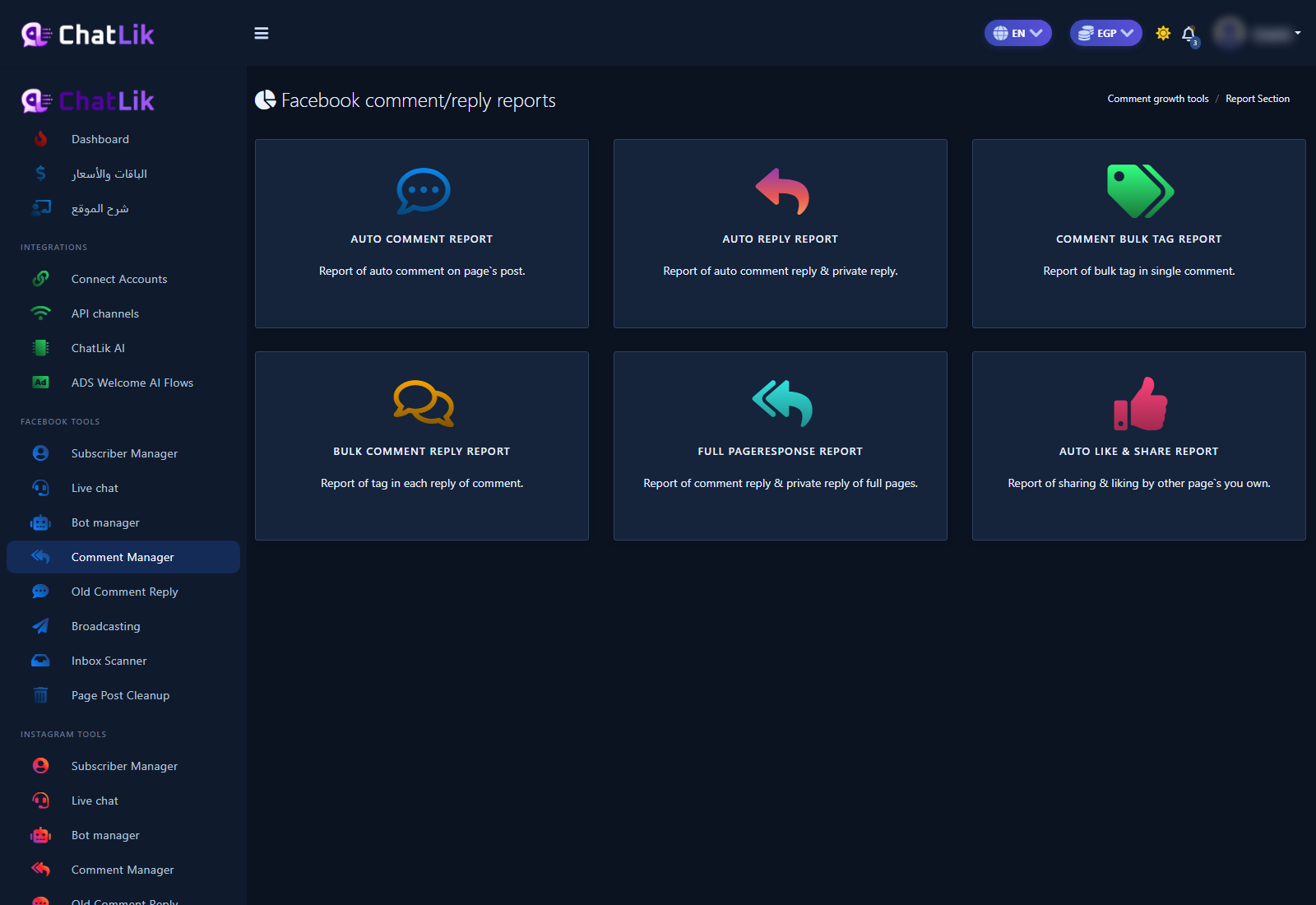Open الباقات والأسعار menu item
This screenshot has width=1316, height=905.
123,174
